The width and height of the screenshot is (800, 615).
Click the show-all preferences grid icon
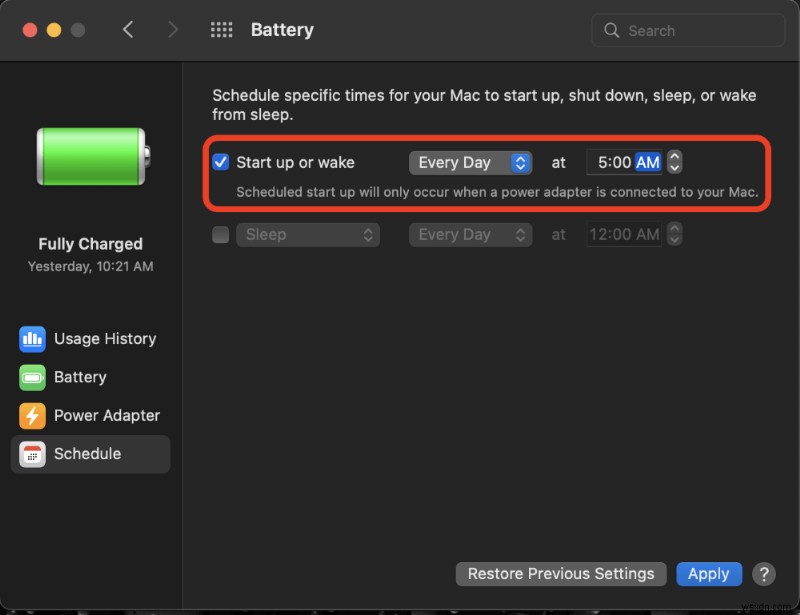[221, 29]
